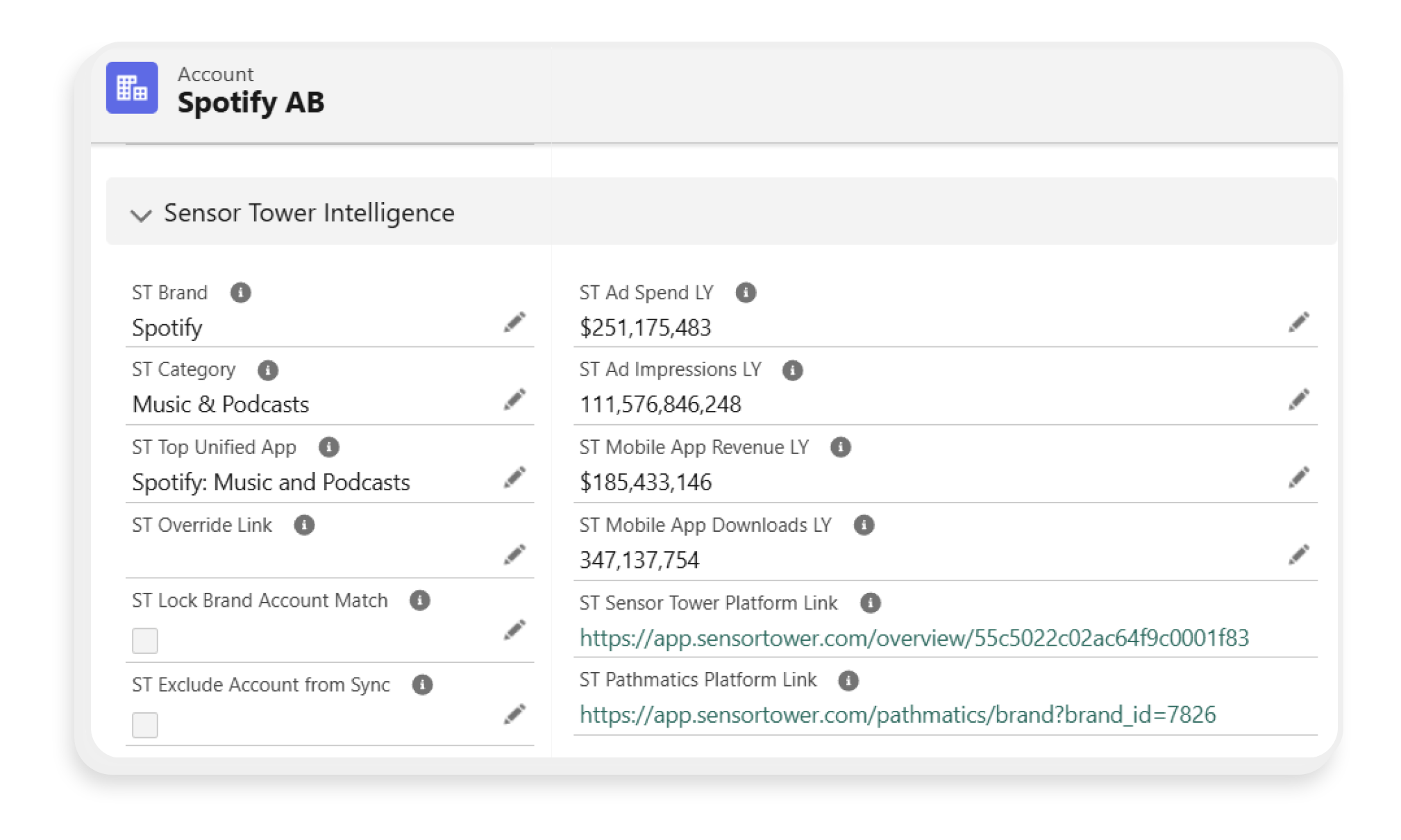The width and height of the screenshot is (1401, 840).
Task: Show info tooltip for ST Brand
Action: (x=241, y=293)
